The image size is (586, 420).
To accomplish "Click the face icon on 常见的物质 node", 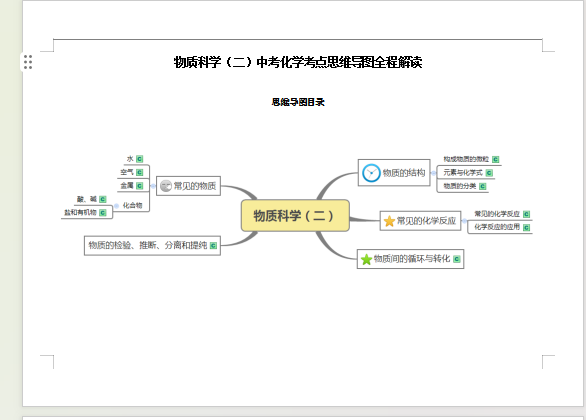I will [x=166, y=186].
